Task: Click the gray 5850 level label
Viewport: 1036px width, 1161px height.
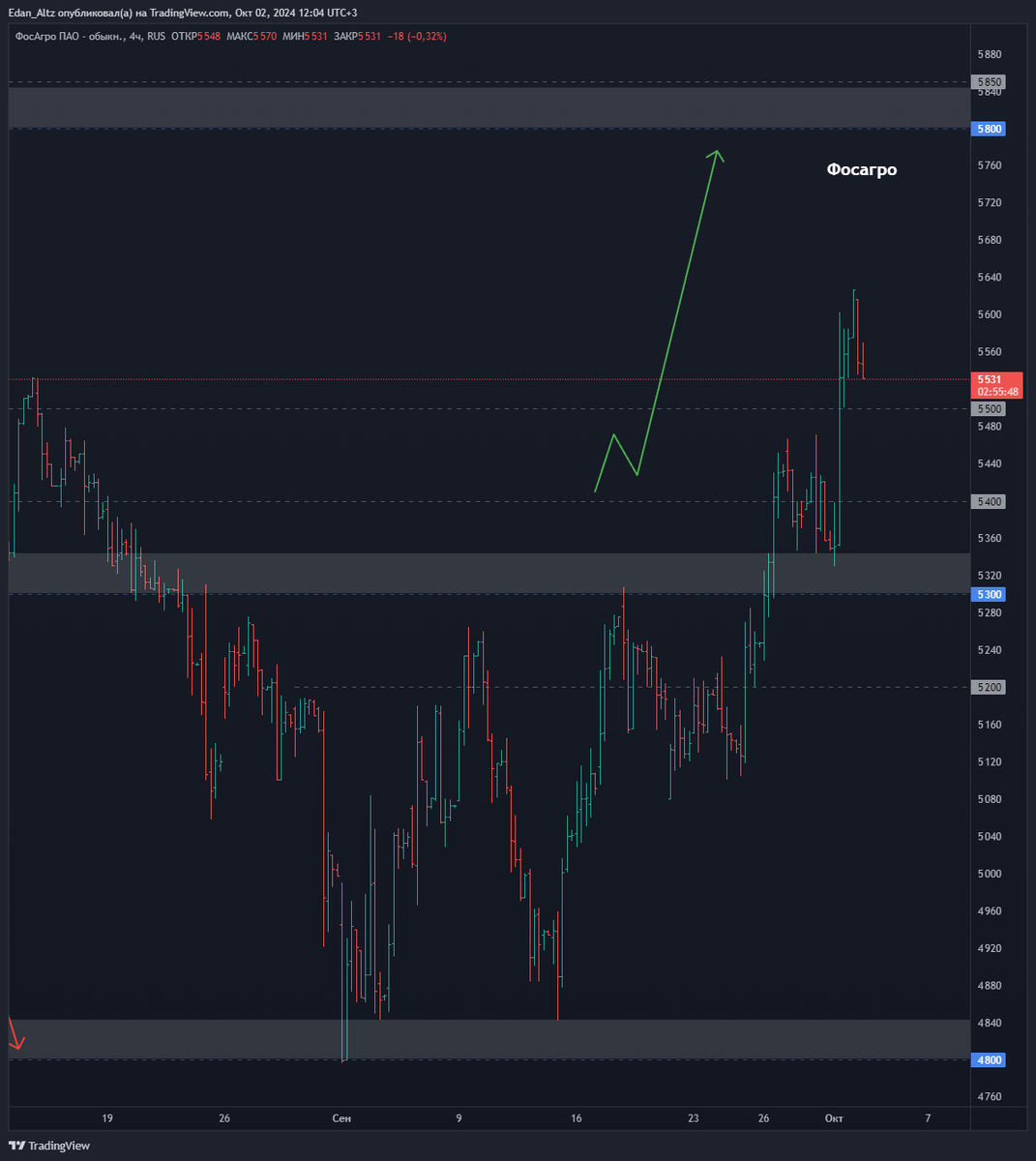Action: [990, 82]
